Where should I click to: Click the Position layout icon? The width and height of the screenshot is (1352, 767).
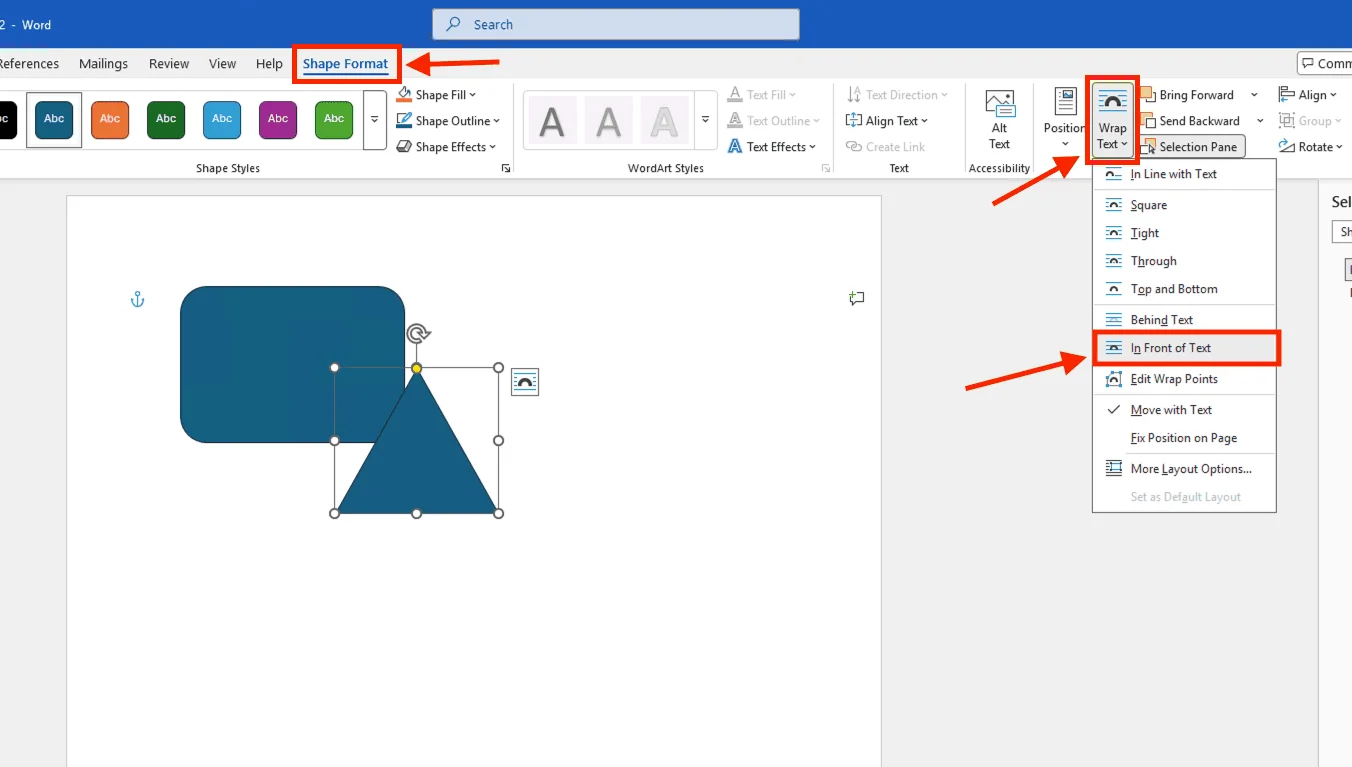[1065, 103]
